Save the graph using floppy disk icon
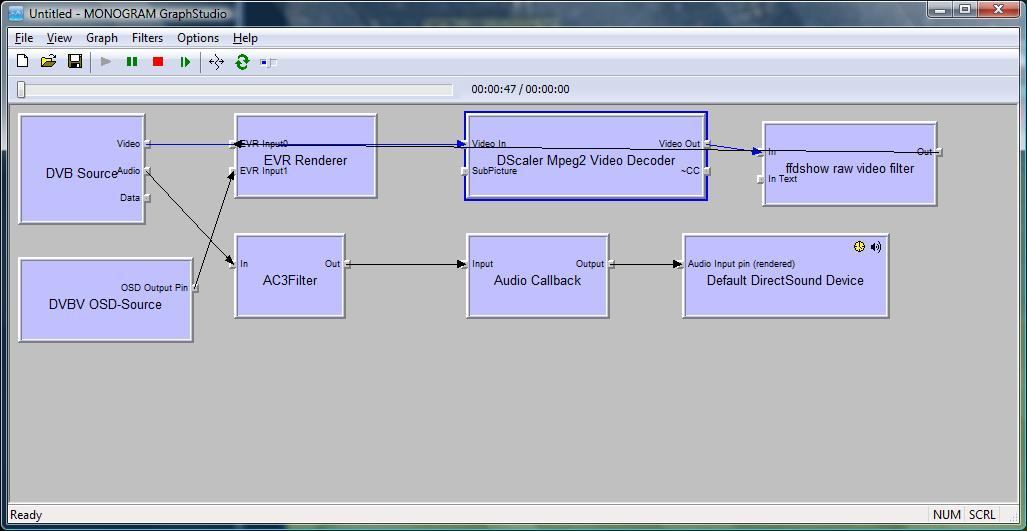The width and height of the screenshot is (1027, 531). [x=75, y=62]
